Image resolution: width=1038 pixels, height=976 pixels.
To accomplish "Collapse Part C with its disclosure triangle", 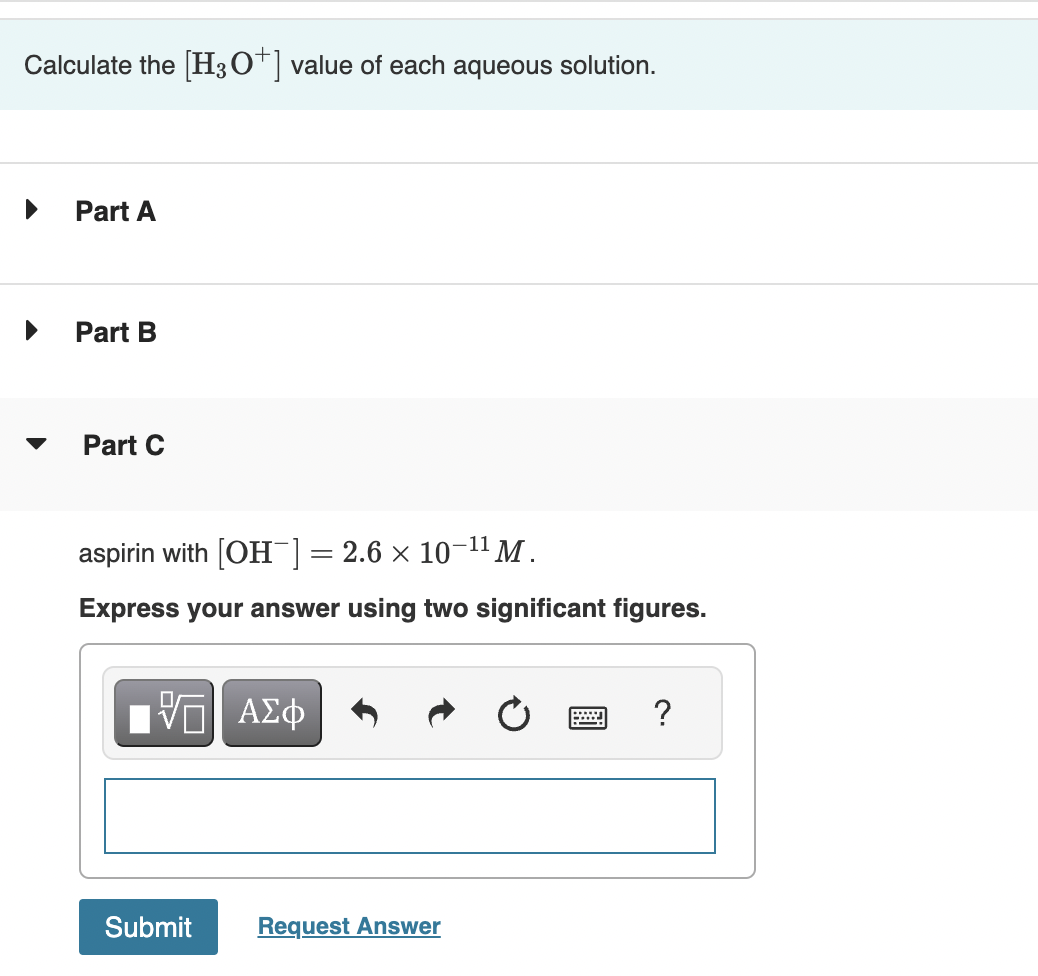I will (36, 443).
